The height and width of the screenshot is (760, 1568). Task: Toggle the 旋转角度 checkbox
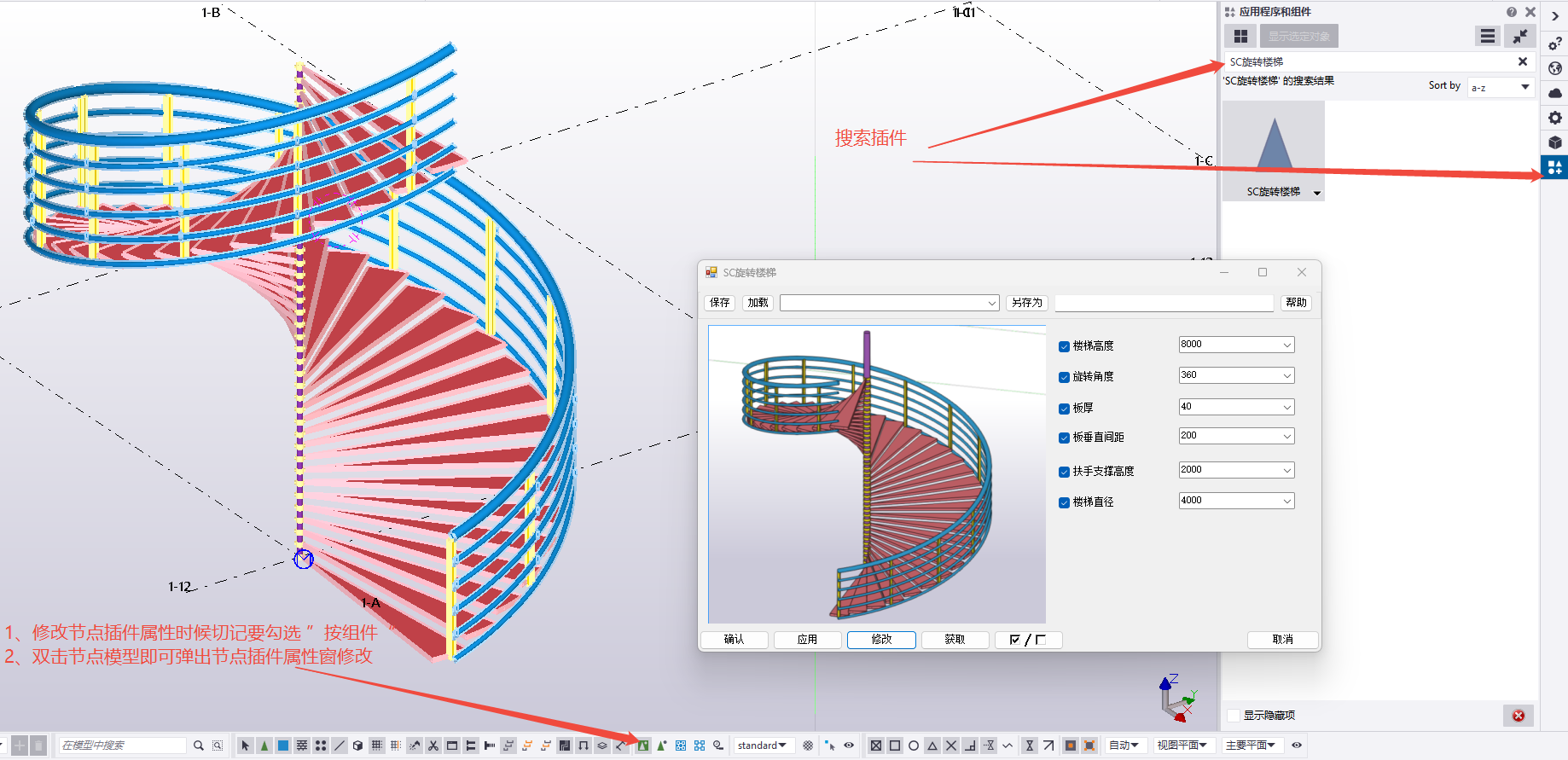pyautogui.click(x=1064, y=377)
